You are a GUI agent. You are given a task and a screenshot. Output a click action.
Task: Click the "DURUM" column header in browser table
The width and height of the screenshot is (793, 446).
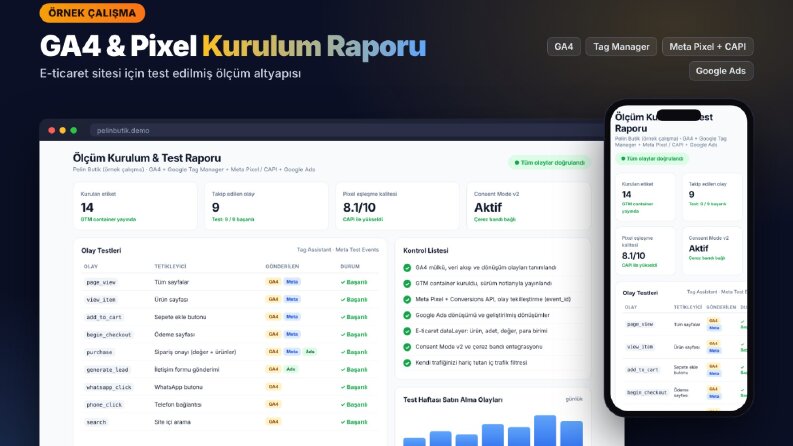pos(350,266)
